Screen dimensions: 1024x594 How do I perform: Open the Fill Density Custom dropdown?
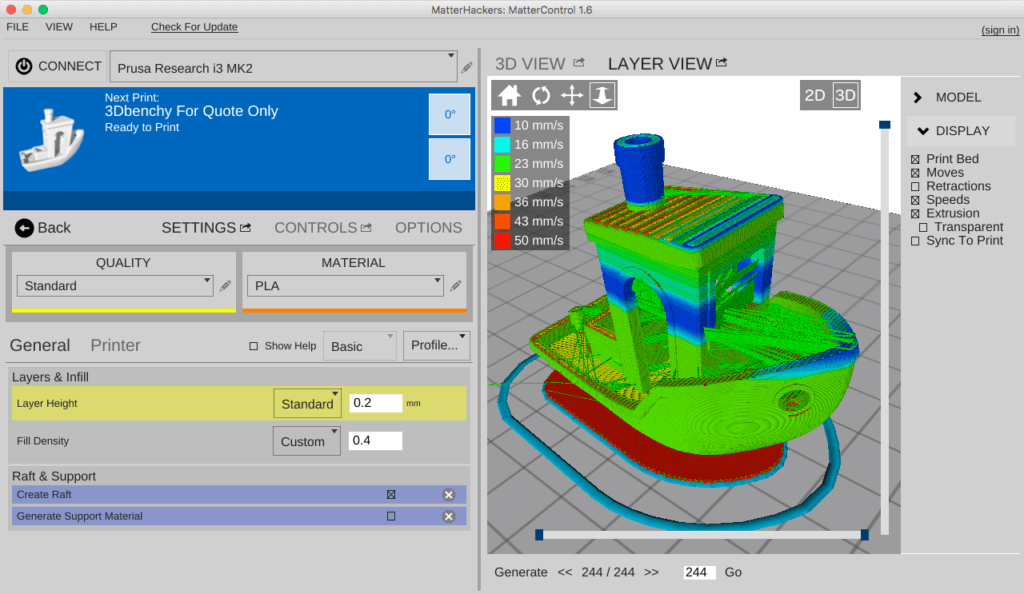(307, 441)
